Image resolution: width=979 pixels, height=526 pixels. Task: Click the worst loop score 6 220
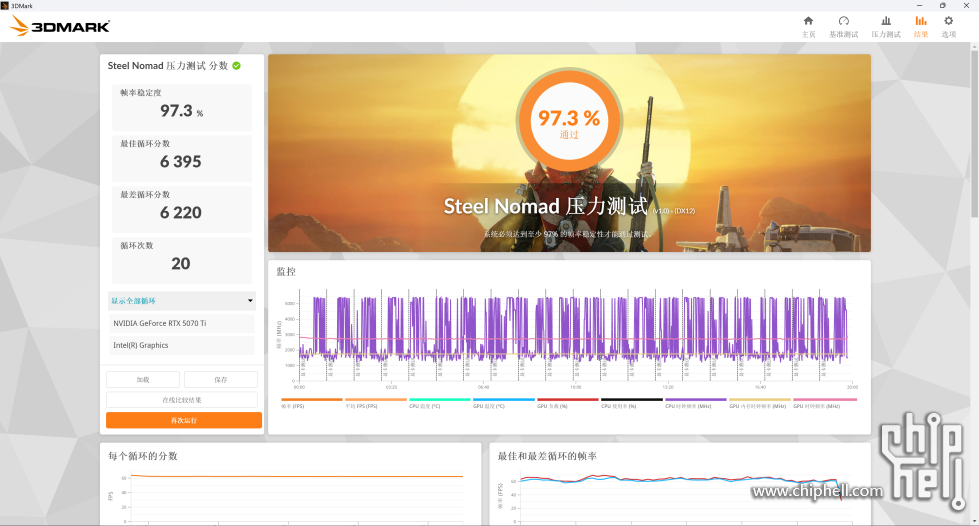tap(180, 213)
